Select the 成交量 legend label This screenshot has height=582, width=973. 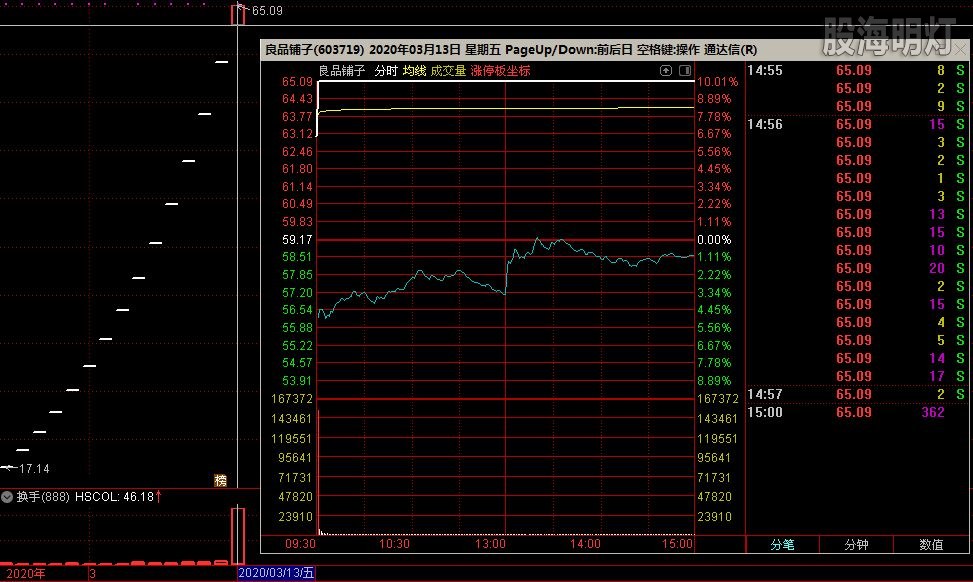pyautogui.click(x=448, y=71)
